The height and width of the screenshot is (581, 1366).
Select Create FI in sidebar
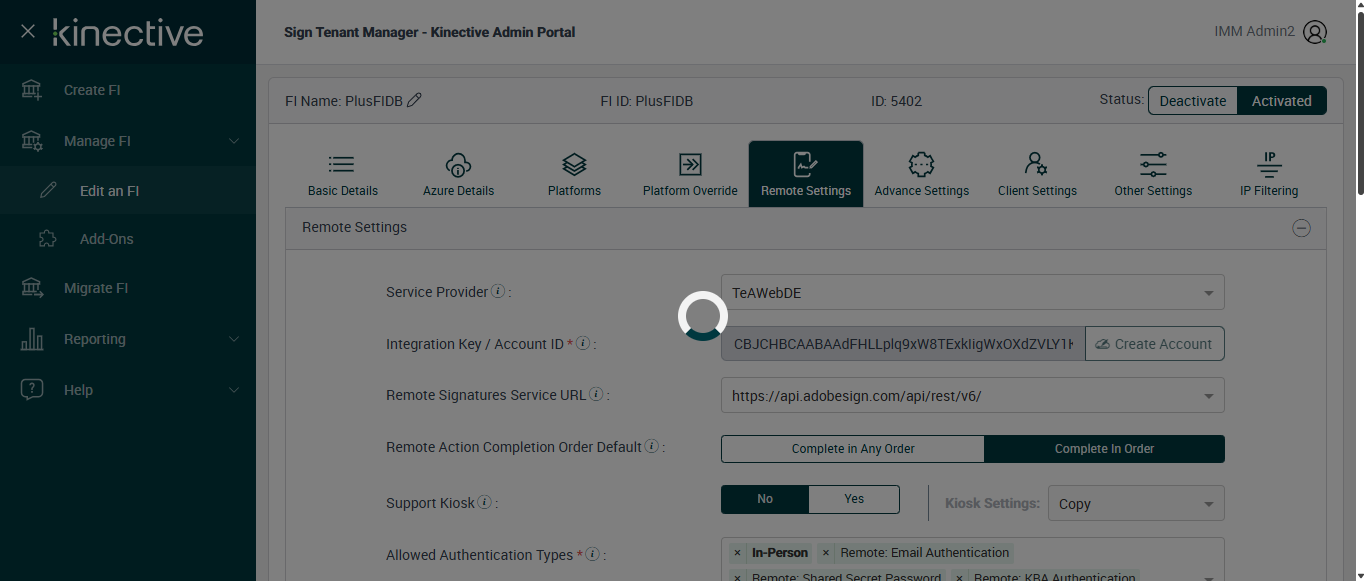tap(128, 90)
